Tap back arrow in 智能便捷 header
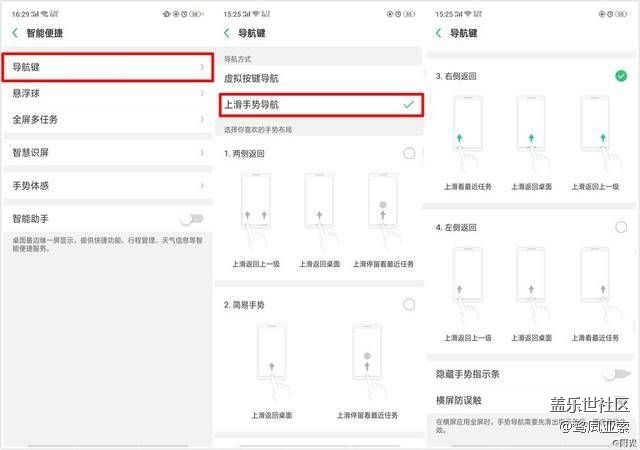The width and height of the screenshot is (640, 450). [15, 33]
